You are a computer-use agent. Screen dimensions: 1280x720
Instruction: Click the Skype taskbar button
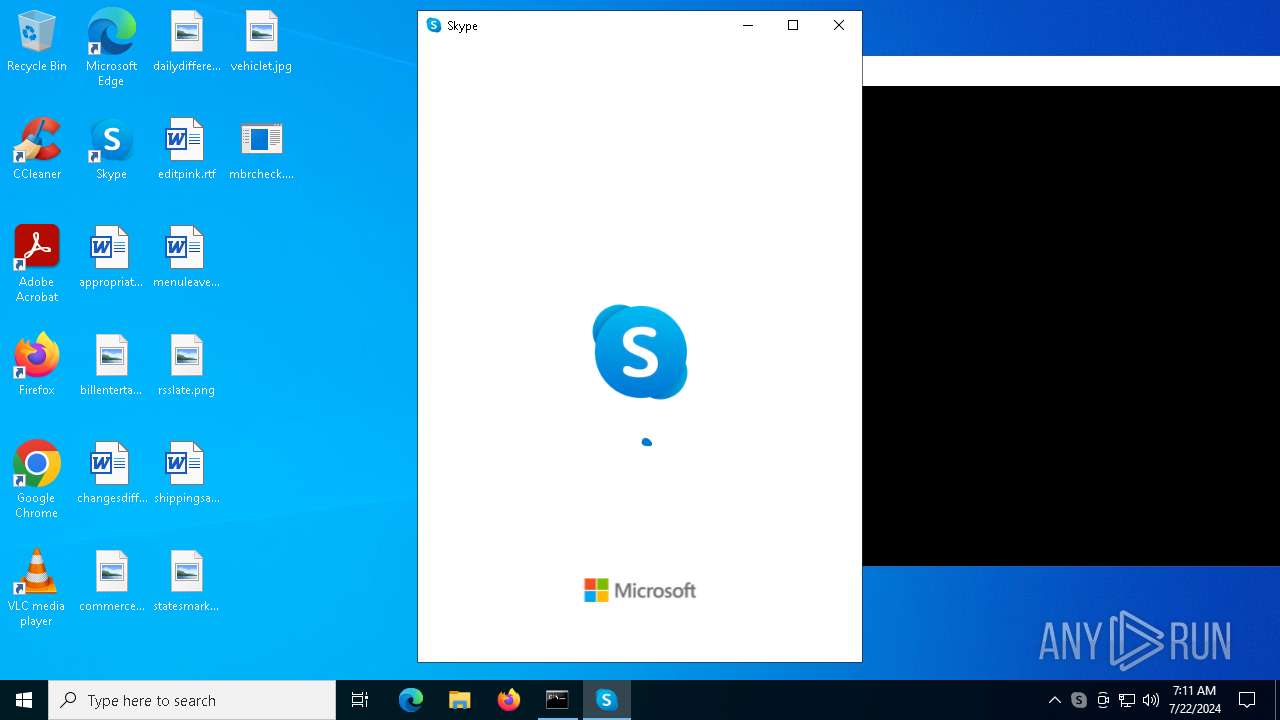point(606,700)
